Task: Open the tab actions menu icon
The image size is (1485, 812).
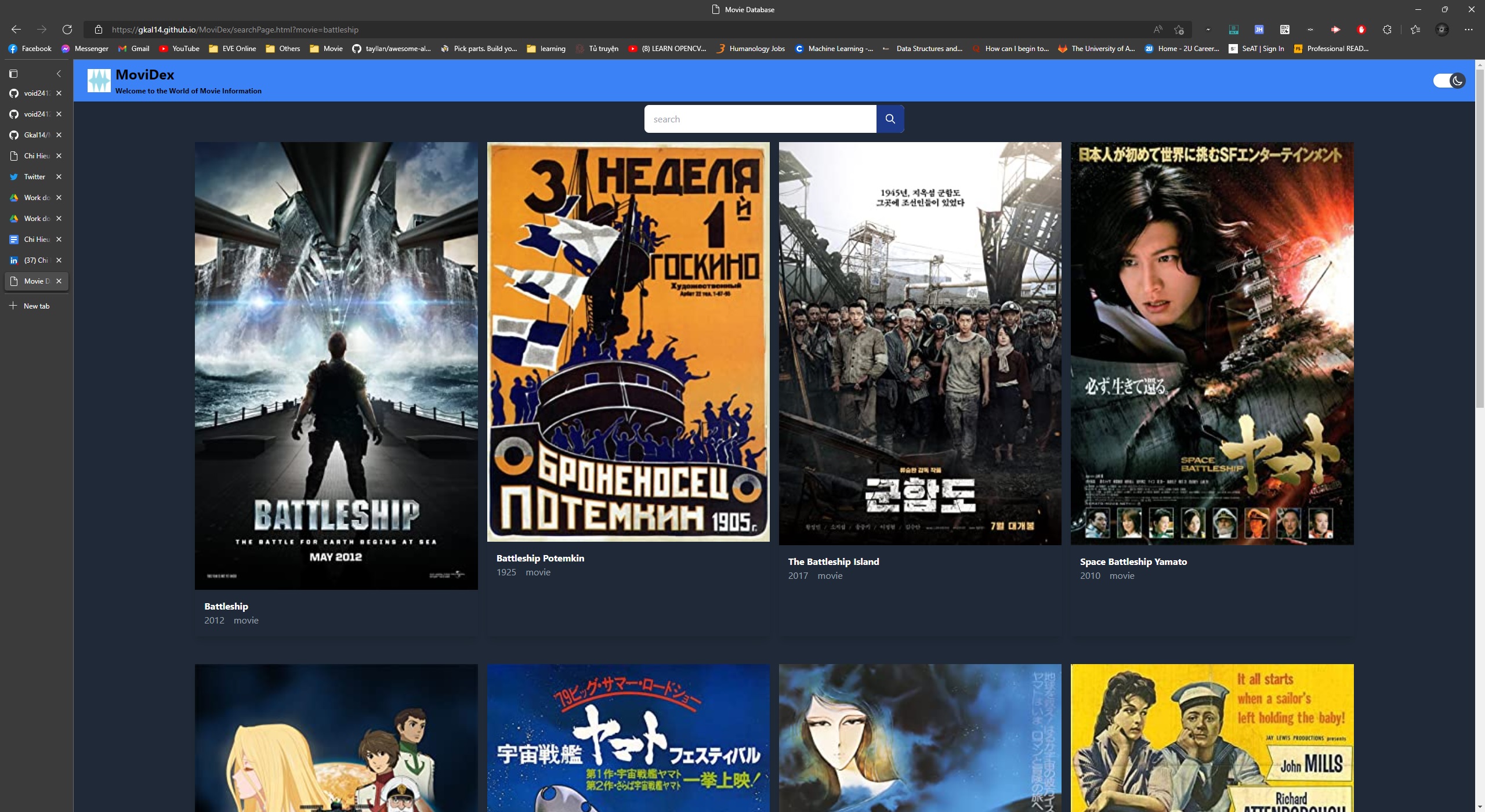Action: 13,74
